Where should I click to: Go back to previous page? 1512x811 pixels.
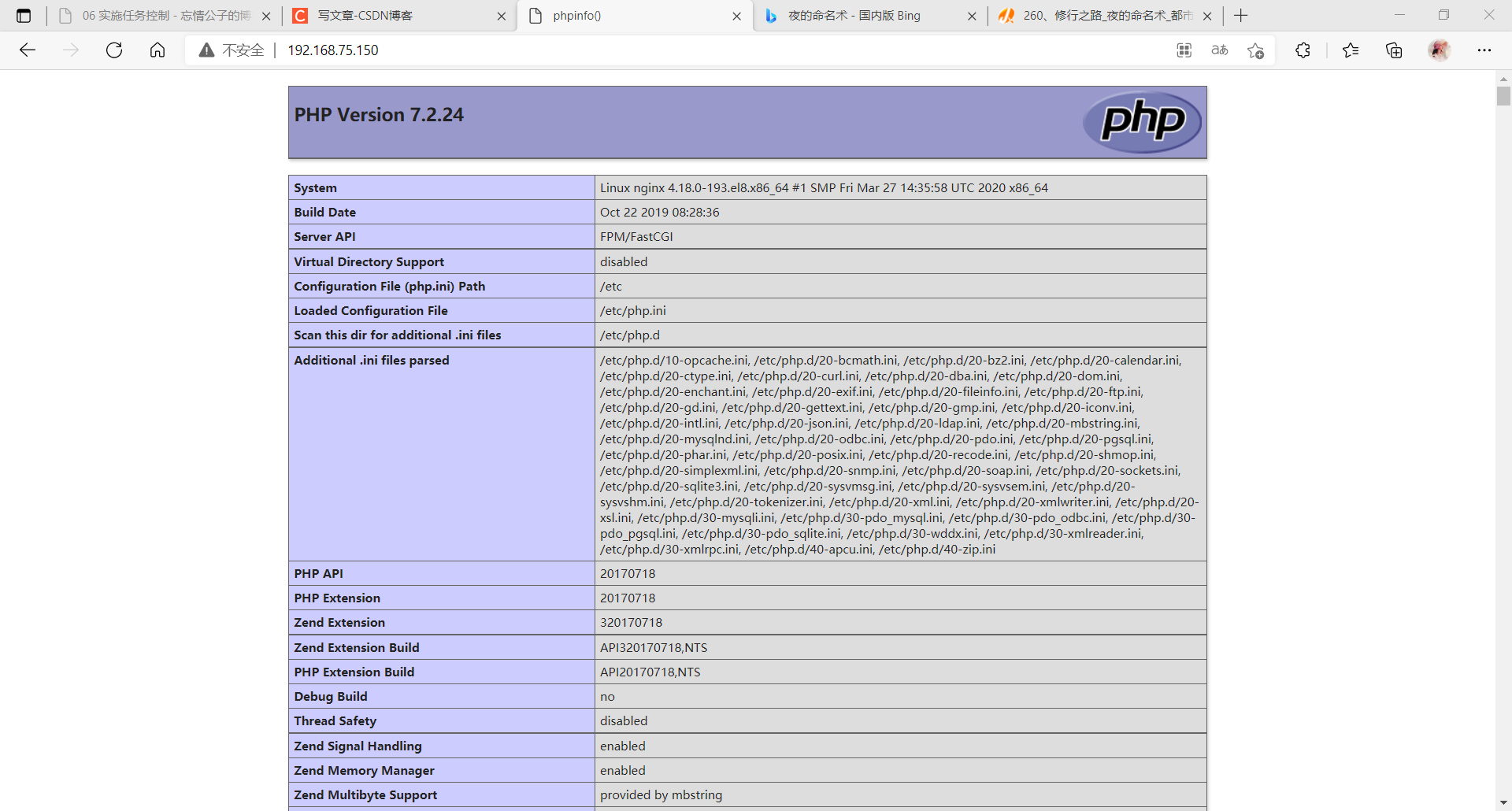[28, 50]
